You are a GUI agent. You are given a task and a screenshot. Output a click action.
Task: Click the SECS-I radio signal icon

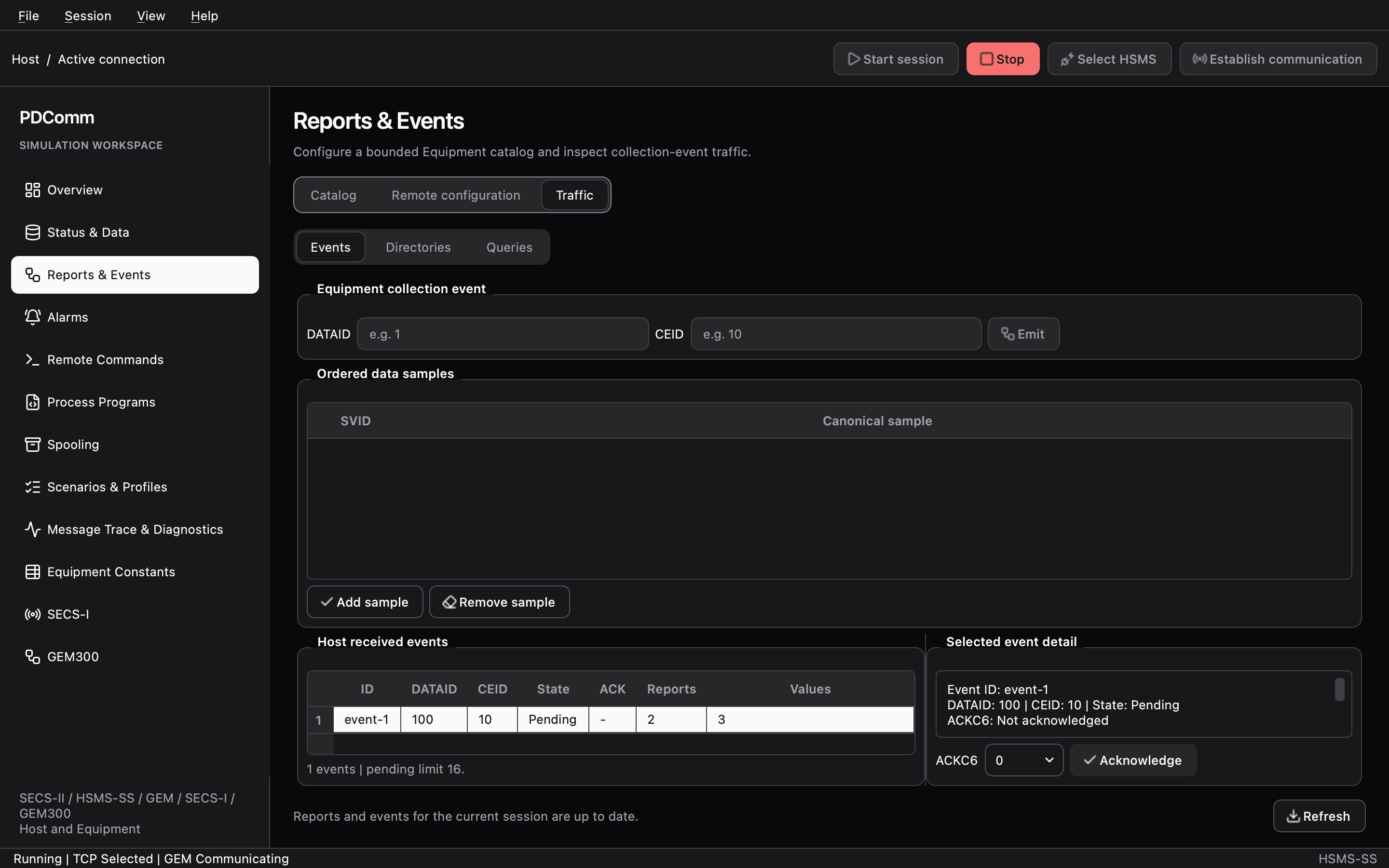[x=33, y=614]
